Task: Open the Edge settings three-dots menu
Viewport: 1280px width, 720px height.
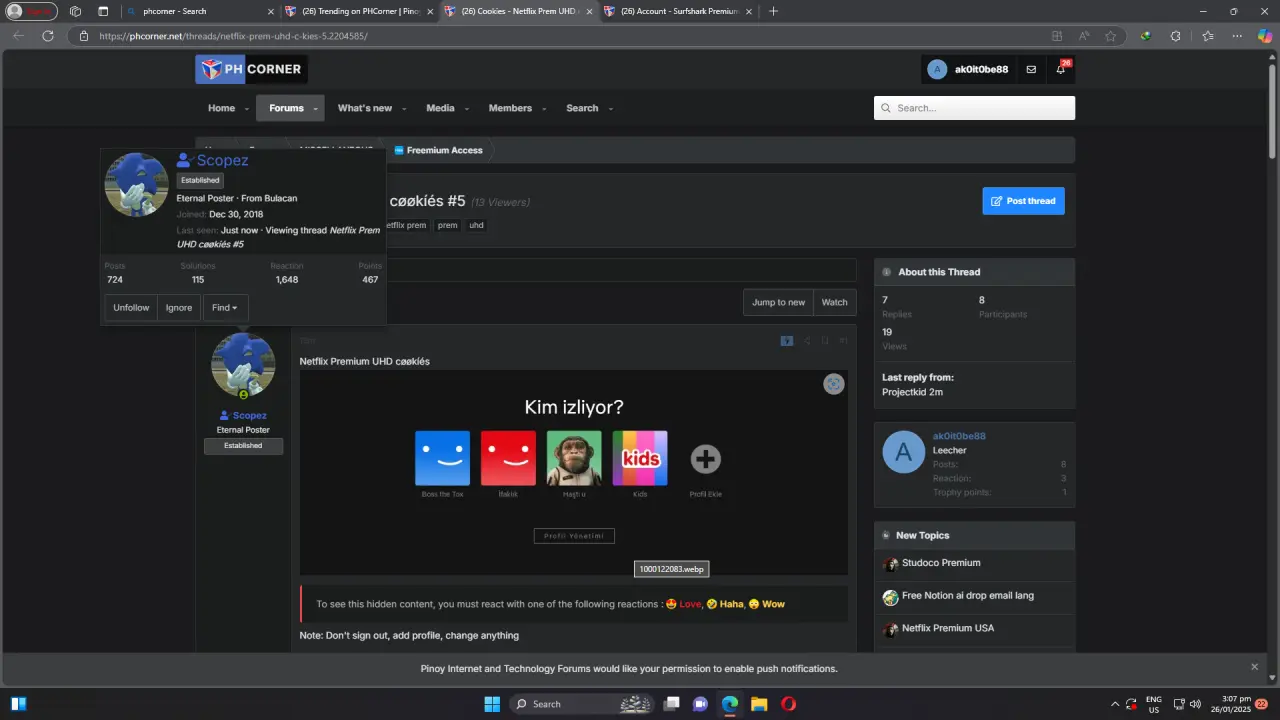Action: click(1237, 36)
